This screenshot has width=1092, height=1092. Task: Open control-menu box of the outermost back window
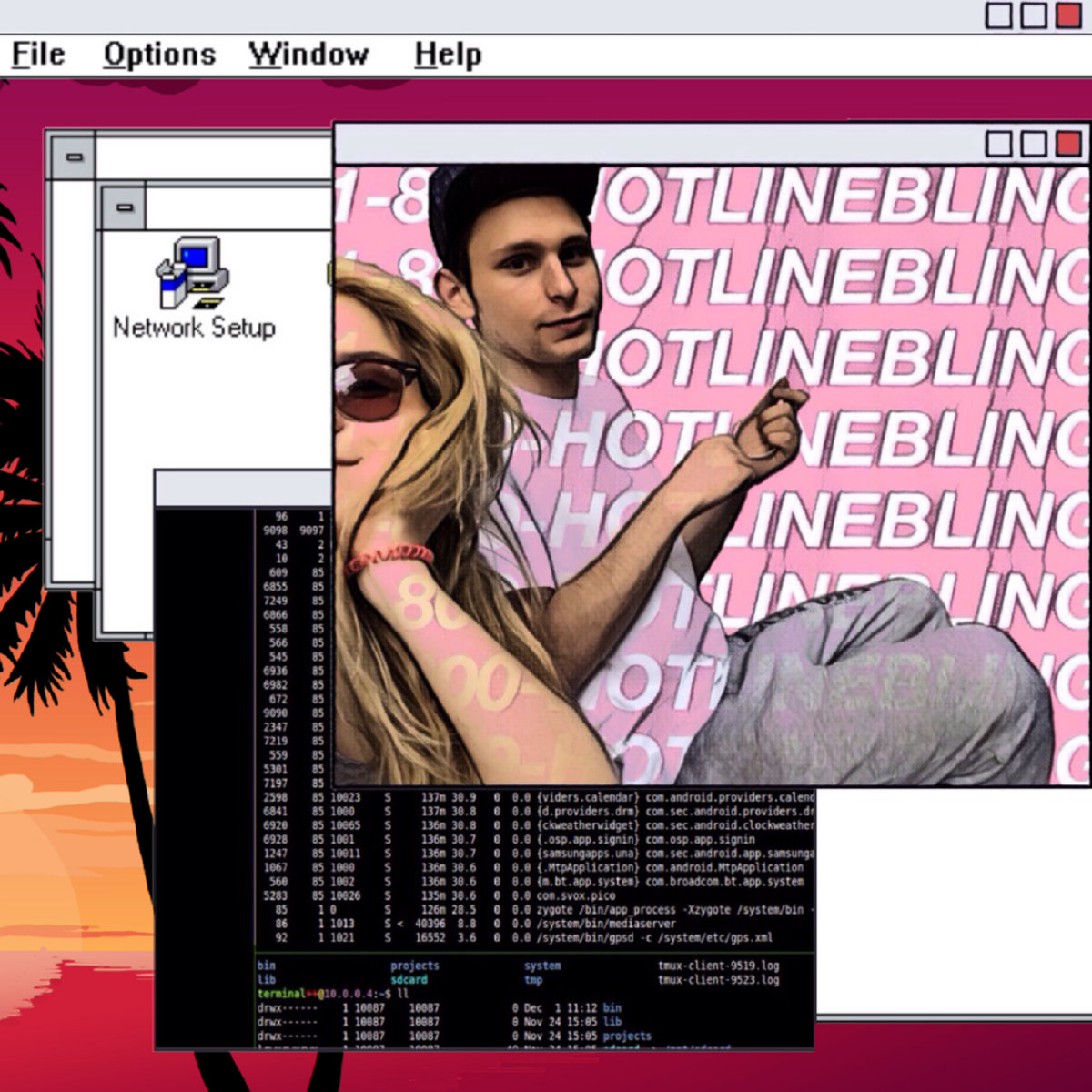(74, 157)
